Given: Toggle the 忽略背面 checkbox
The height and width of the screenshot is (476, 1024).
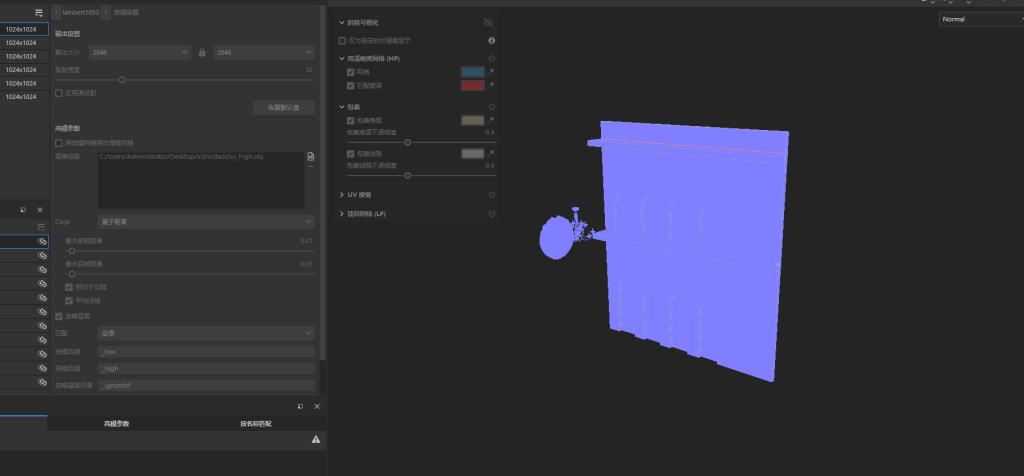Looking at the screenshot, I should (59, 316).
